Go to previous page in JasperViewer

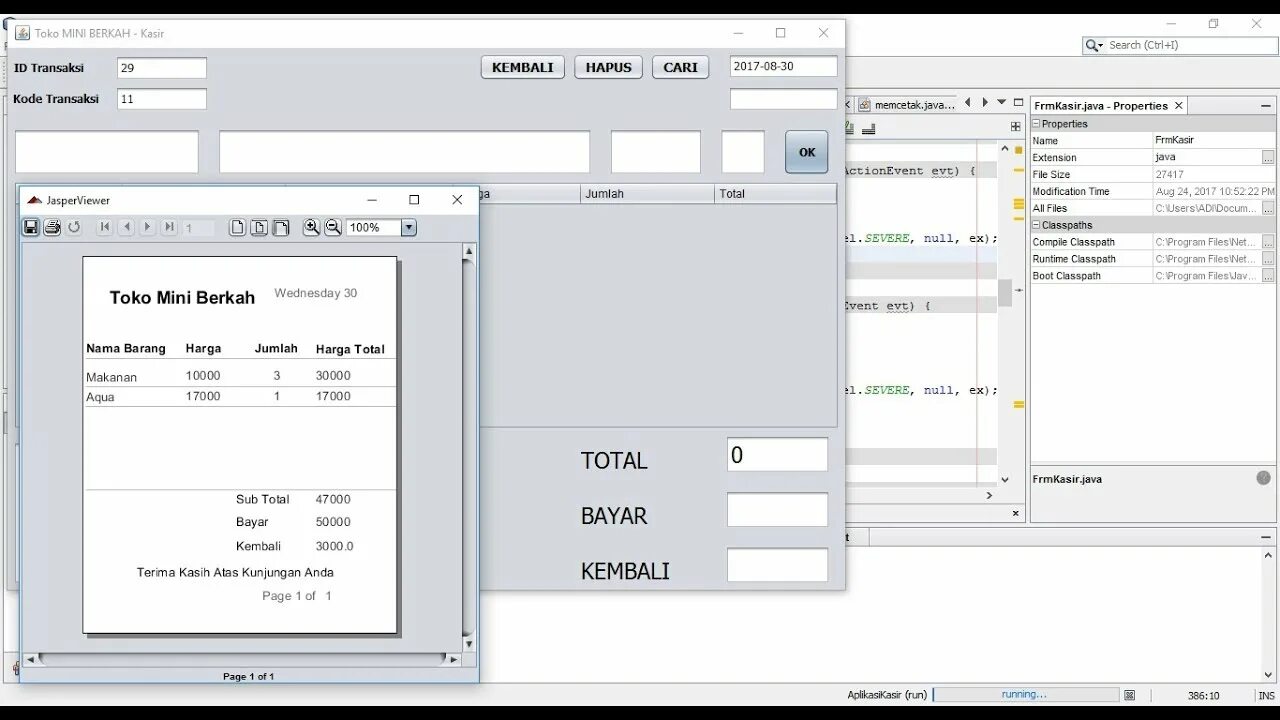(126, 227)
